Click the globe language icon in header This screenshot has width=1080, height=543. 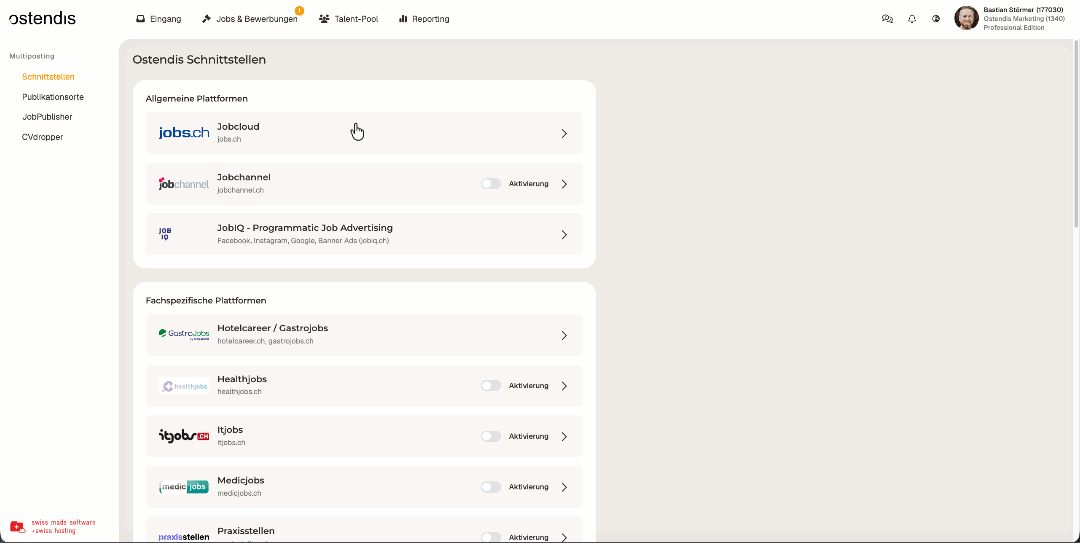(936, 19)
